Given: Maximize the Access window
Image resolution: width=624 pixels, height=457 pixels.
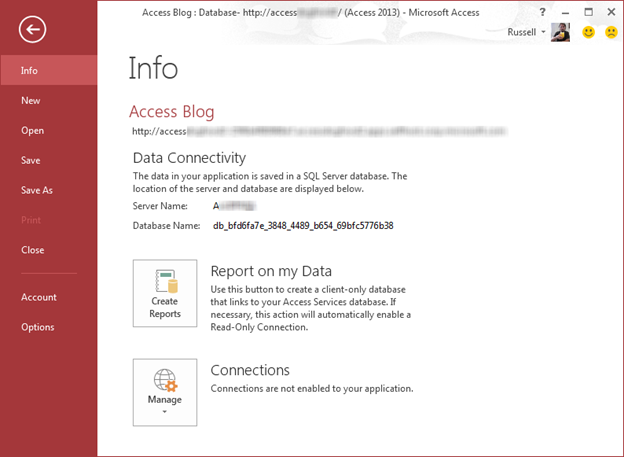Looking at the screenshot, I should point(588,12).
